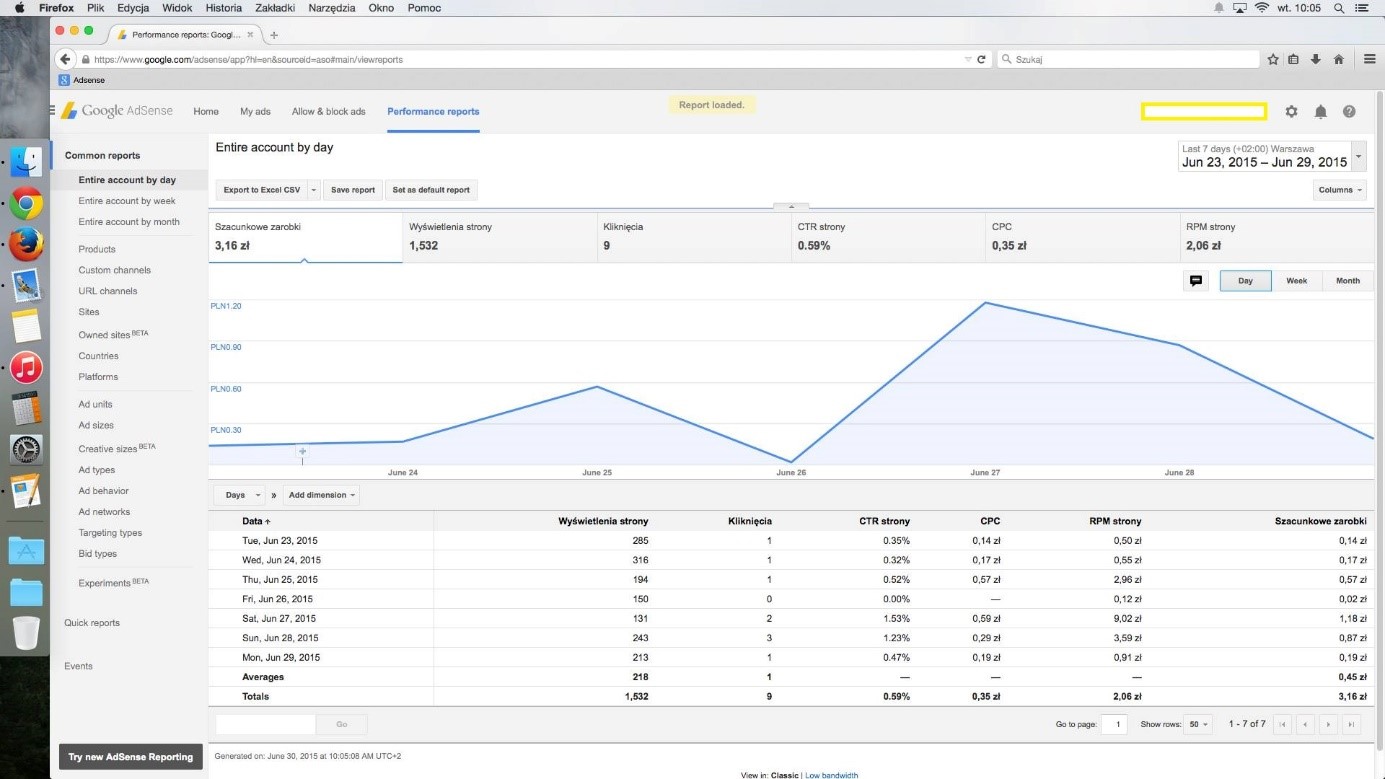1385x779 pixels.
Task: Select the CTR strony metric card
Action: click(888, 237)
